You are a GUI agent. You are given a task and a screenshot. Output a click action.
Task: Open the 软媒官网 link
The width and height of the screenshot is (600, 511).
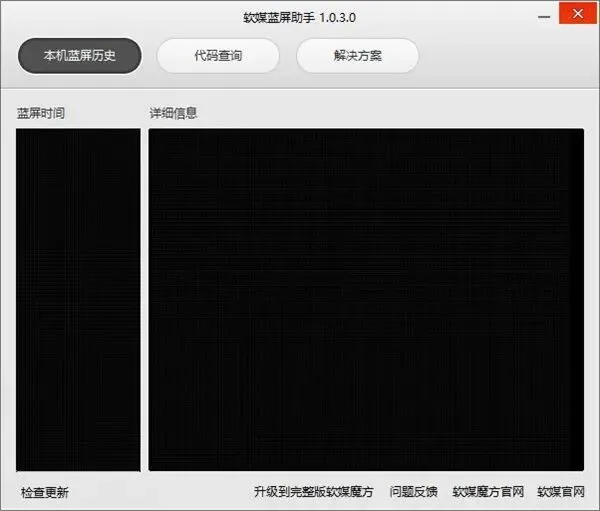[x=561, y=492]
